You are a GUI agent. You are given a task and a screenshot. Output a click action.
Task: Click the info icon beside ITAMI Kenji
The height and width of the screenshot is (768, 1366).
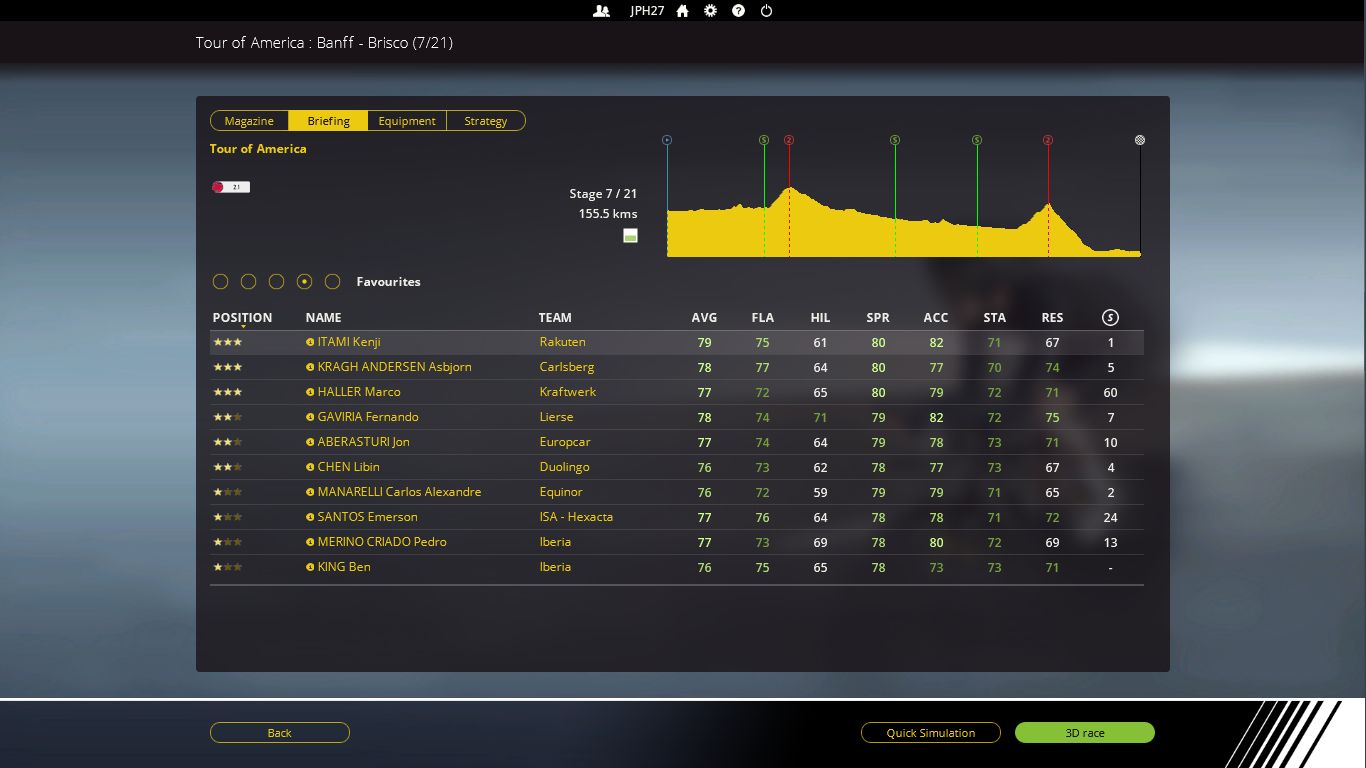coord(310,342)
